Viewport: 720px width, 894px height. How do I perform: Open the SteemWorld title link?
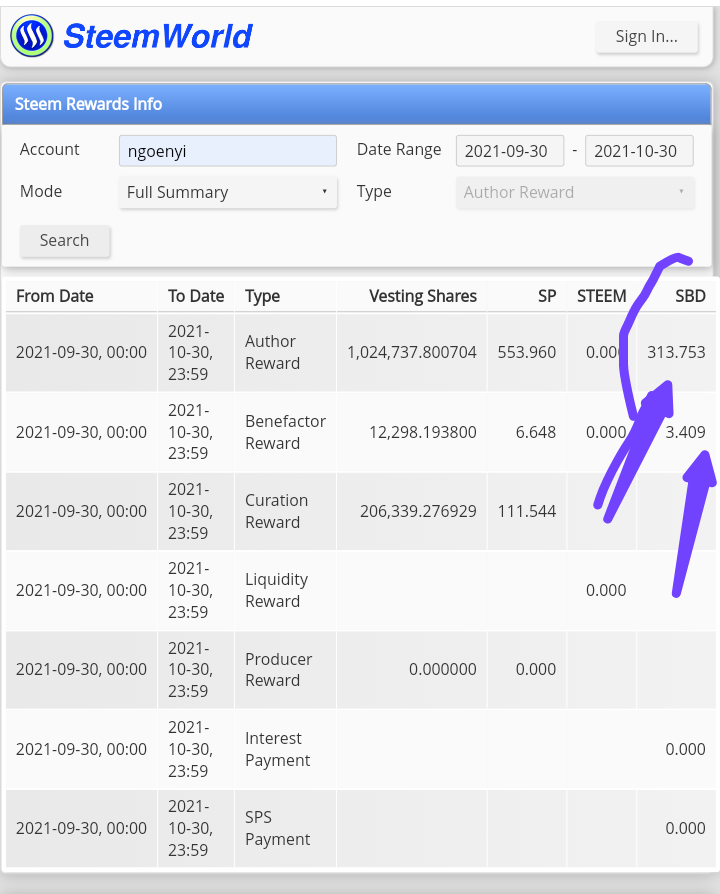(157, 36)
